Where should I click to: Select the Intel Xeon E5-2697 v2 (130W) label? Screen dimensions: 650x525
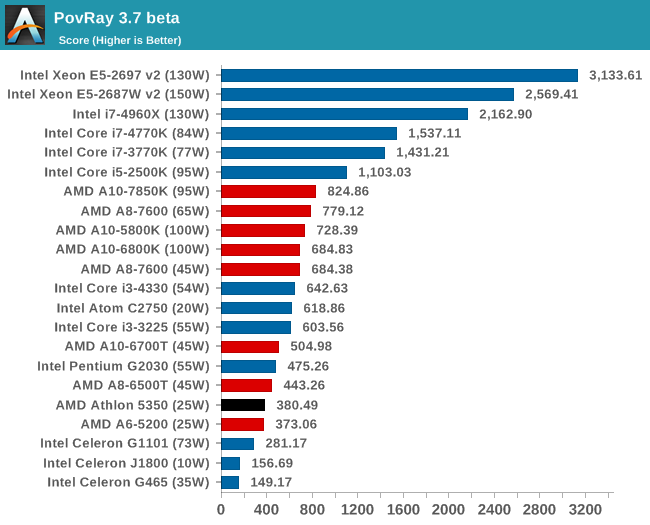click(115, 75)
